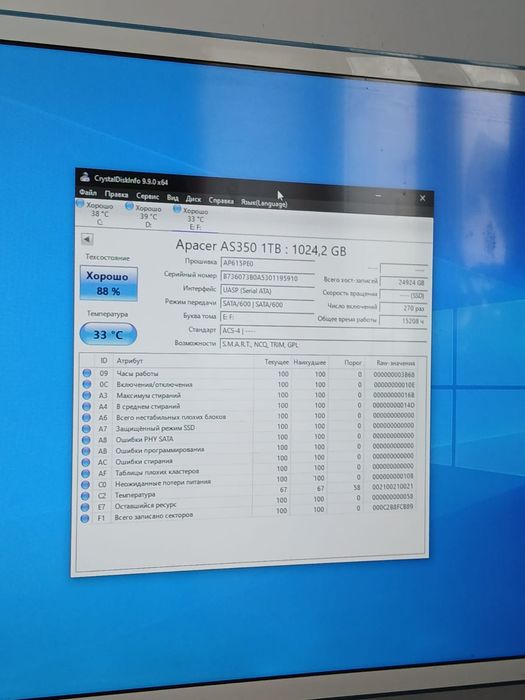Click the Интерфейс field UASP (Serial ATA)
This screenshot has height=700, width=525.
click(x=268, y=291)
